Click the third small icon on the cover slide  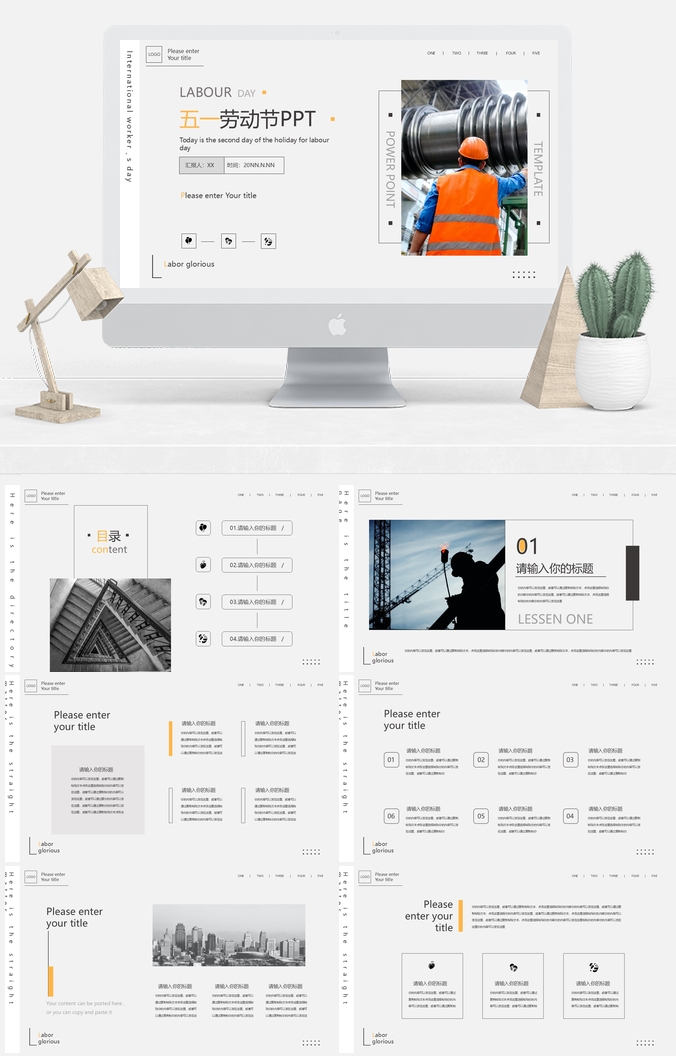pyautogui.click(x=268, y=241)
